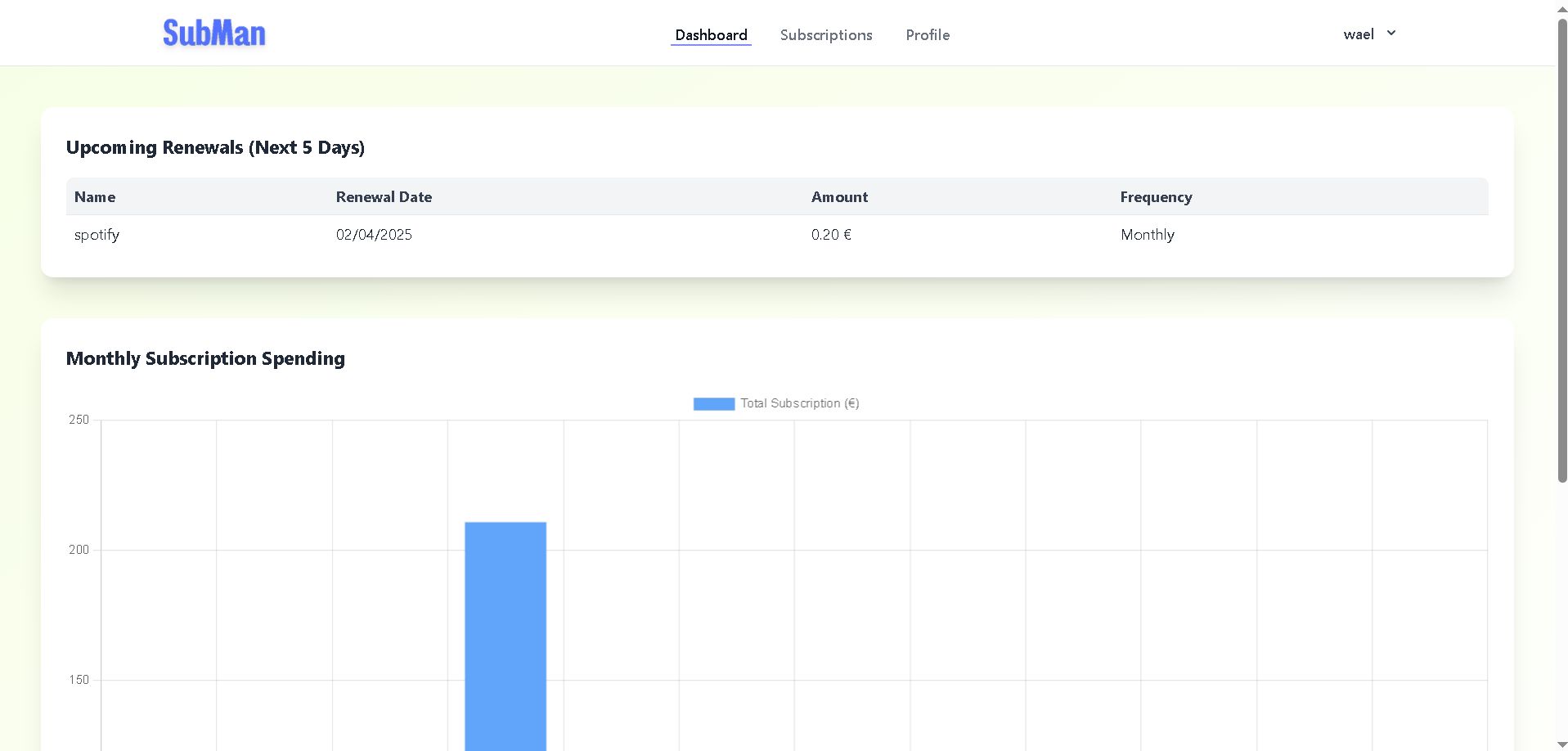The height and width of the screenshot is (751, 1568).
Task: Switch to the Subscriptions tab
Action: tap(826, 35)
